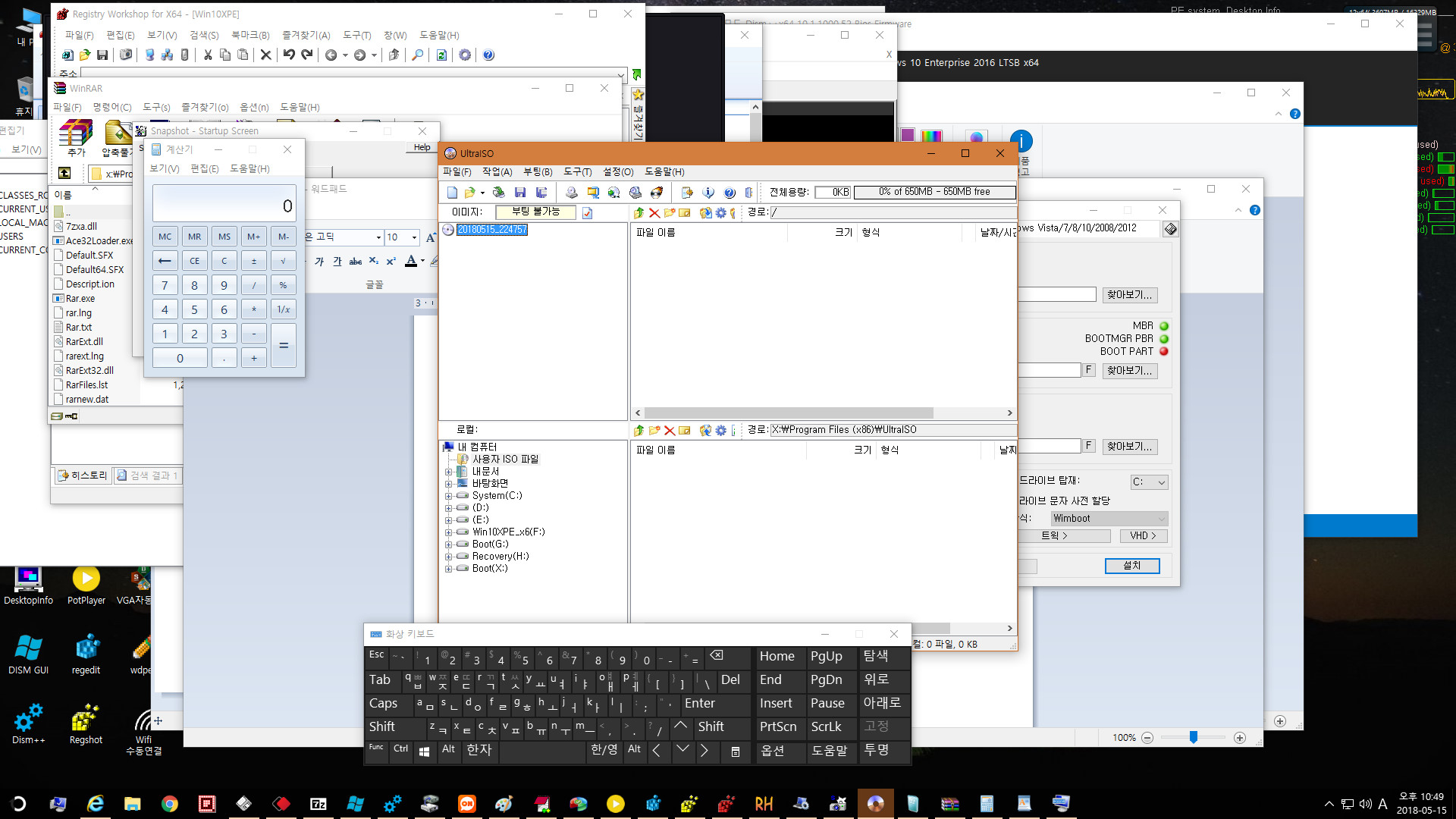Click UltraISO Open file toolbar icon
Screen dimensions: 1456x819
470,193
